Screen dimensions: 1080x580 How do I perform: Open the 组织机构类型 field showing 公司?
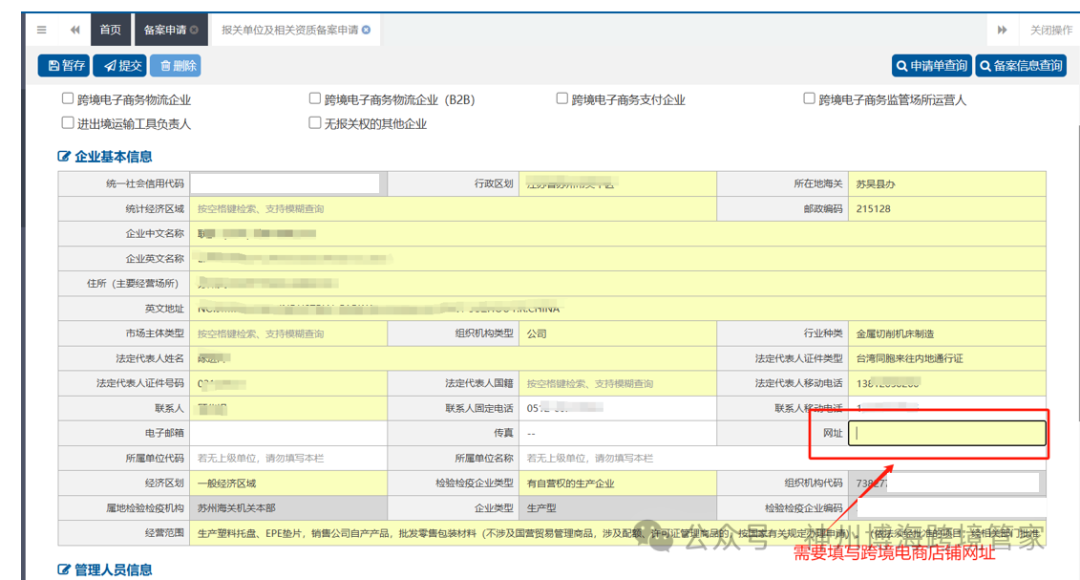tap(618, 333)
